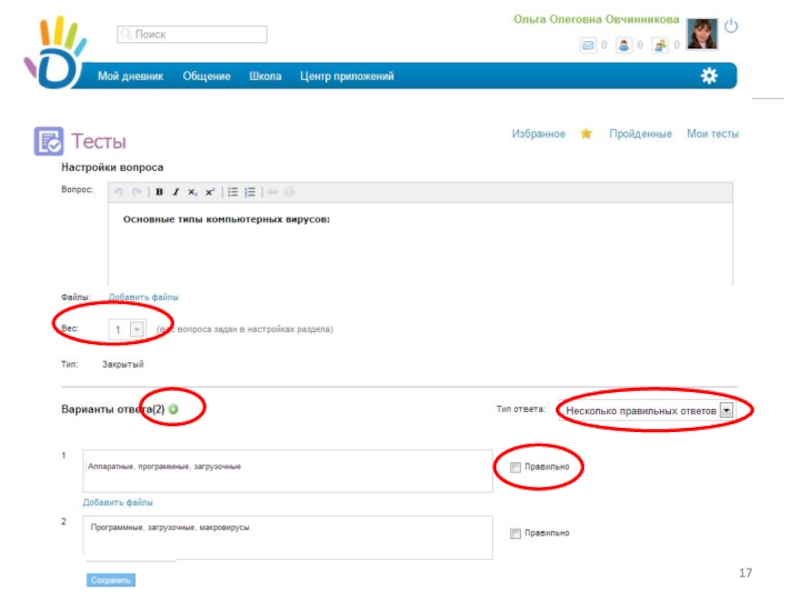Insert a bulleted list in the editor
800x600 pixels.
[x=233, y=192]
